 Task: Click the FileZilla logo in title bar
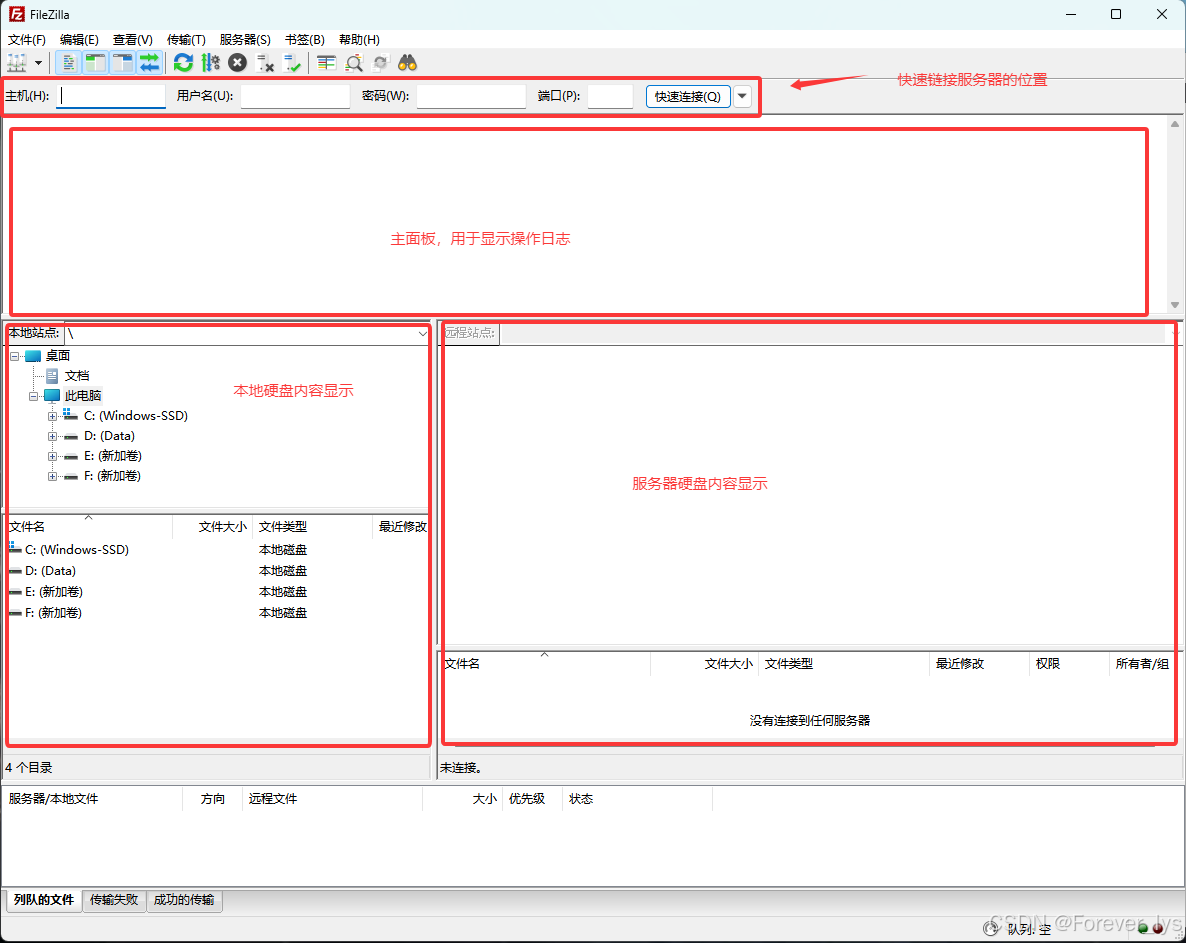pos(17,14)
